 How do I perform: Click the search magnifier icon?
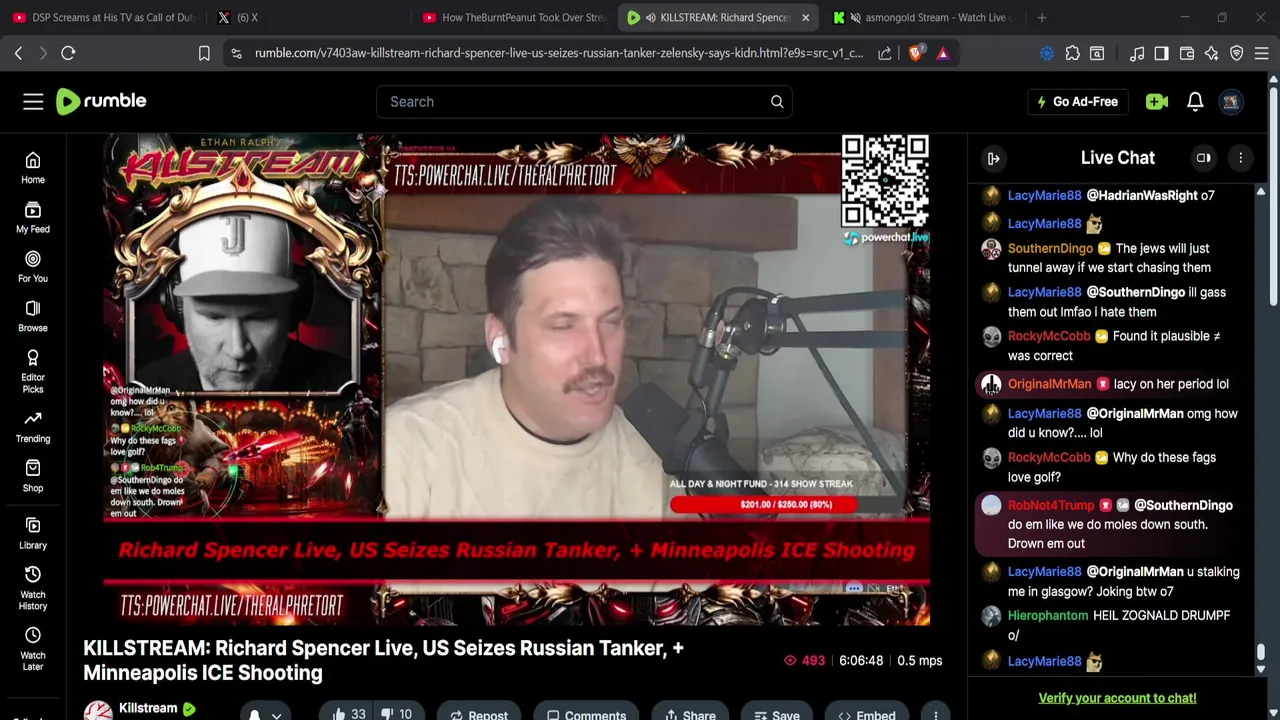[777, 101]
